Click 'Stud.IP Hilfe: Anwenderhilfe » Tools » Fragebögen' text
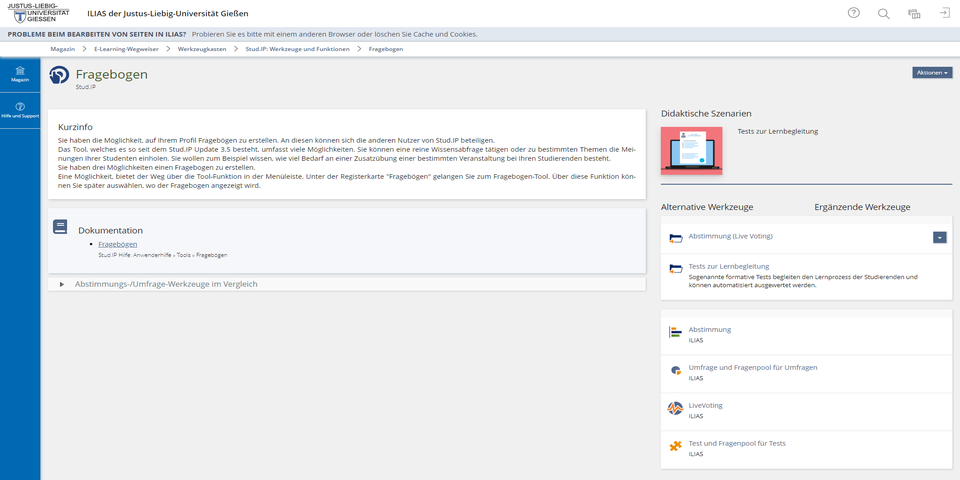This screenshot has height=480, width=960. [163, 255]
